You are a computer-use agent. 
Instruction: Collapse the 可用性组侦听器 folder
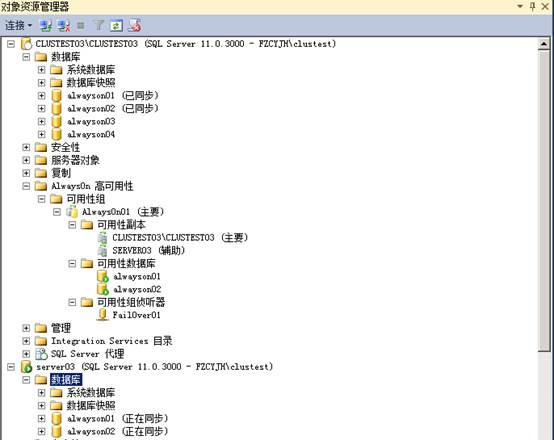[72, 302]
